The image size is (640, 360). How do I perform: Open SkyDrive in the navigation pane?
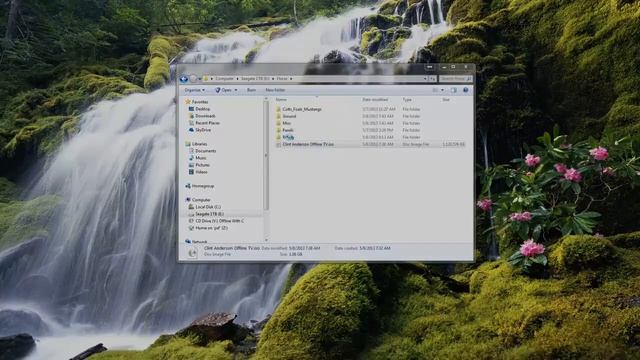[200, 130]
